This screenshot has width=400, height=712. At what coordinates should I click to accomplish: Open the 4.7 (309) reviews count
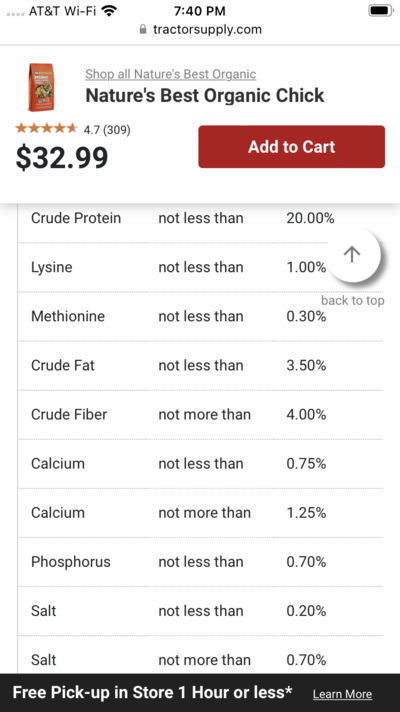click(107, 130)
